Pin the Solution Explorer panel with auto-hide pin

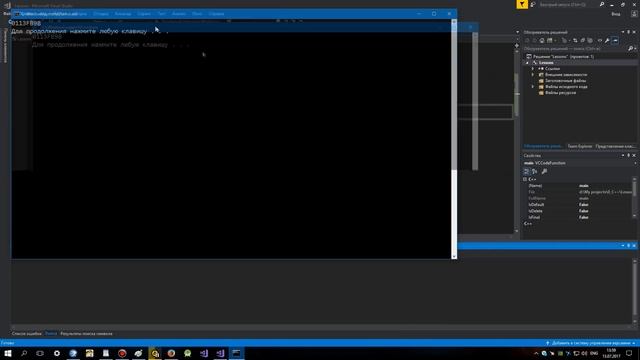point(629,32)
